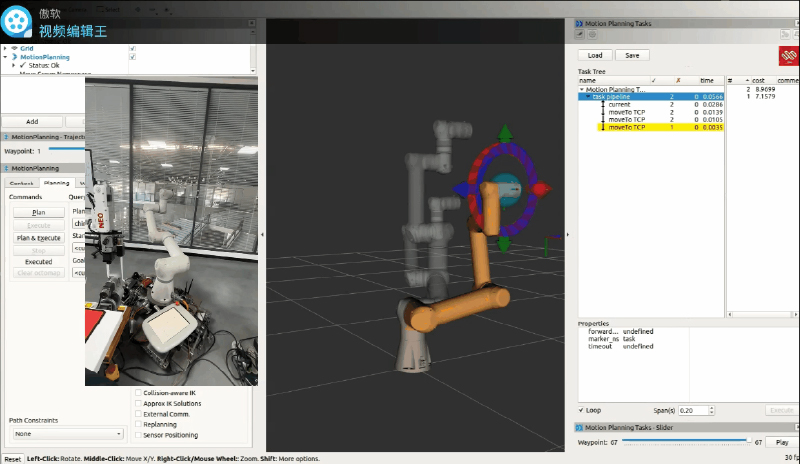The image size is (800, 464).
Task: Open the Path Constraints dropdown
Action: coord(68,433)
